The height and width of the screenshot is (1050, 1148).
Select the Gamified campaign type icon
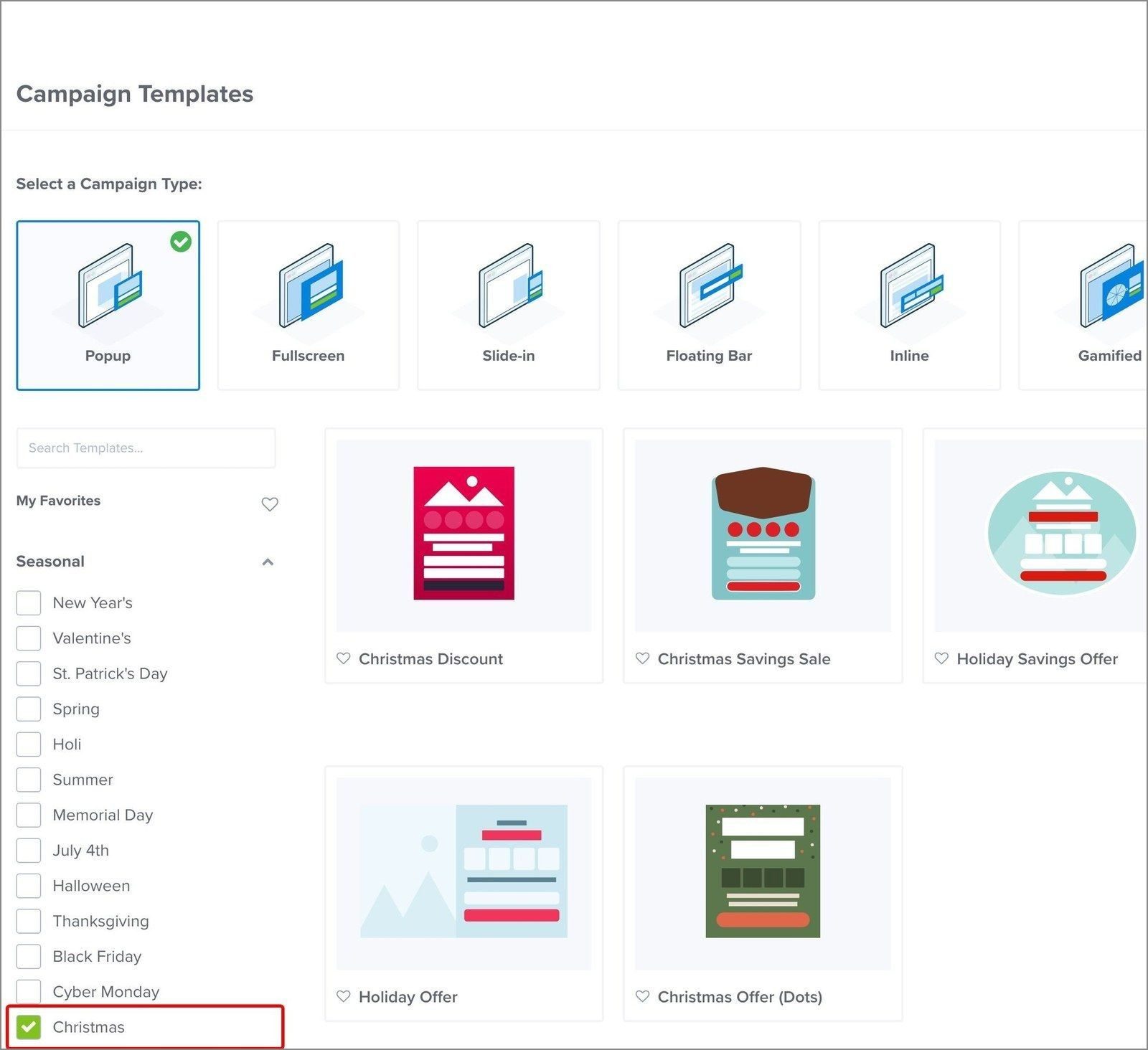pos(1112,285)
